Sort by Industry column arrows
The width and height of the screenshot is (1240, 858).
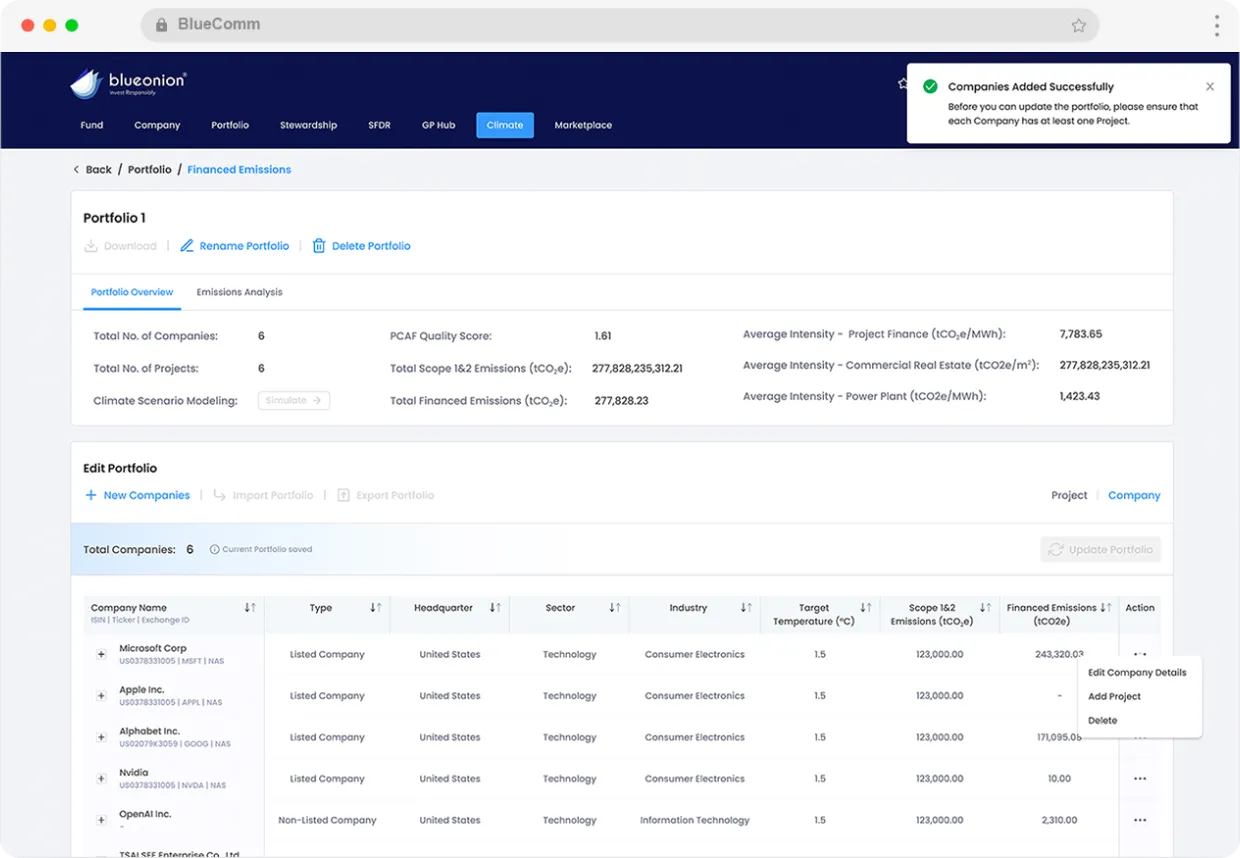(746, 608)
